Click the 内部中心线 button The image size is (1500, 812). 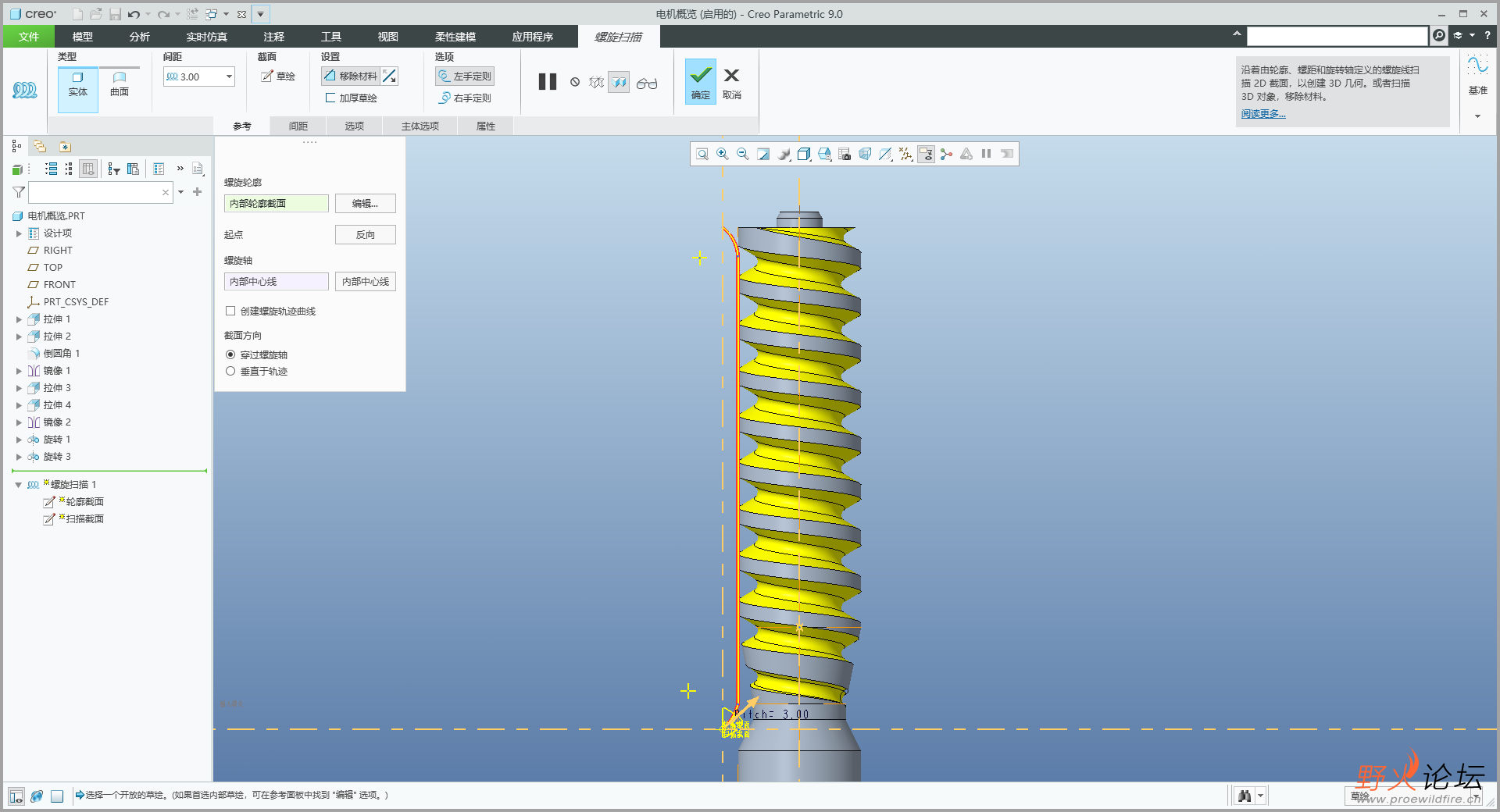tap(365, 282)
